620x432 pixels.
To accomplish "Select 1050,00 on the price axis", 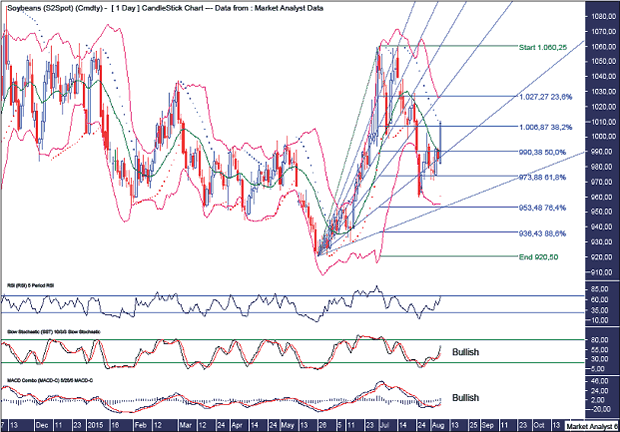I will coord(603,62).
